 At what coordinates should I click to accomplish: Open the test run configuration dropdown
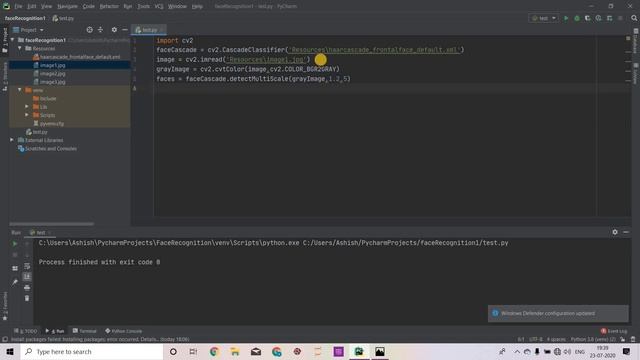[543, 18]
